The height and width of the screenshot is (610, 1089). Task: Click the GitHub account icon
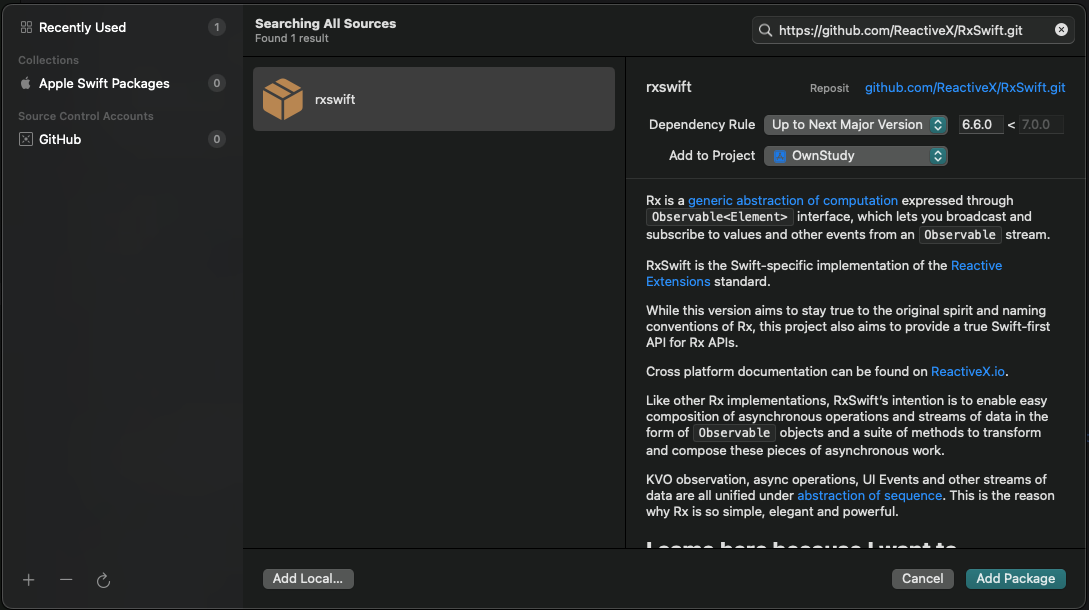point(26,140)
